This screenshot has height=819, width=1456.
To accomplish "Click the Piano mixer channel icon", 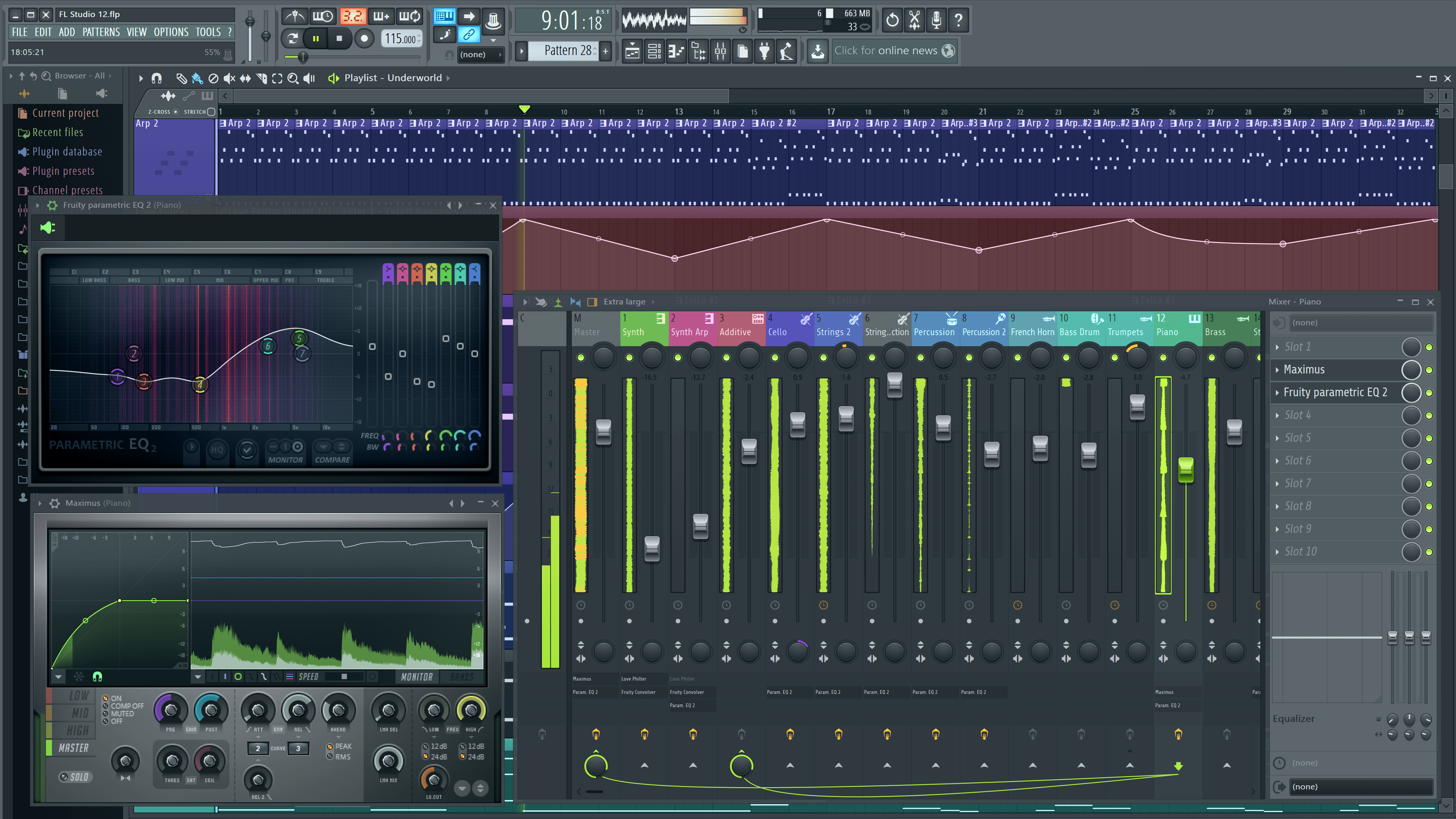I will click(x=1193, y=318).
